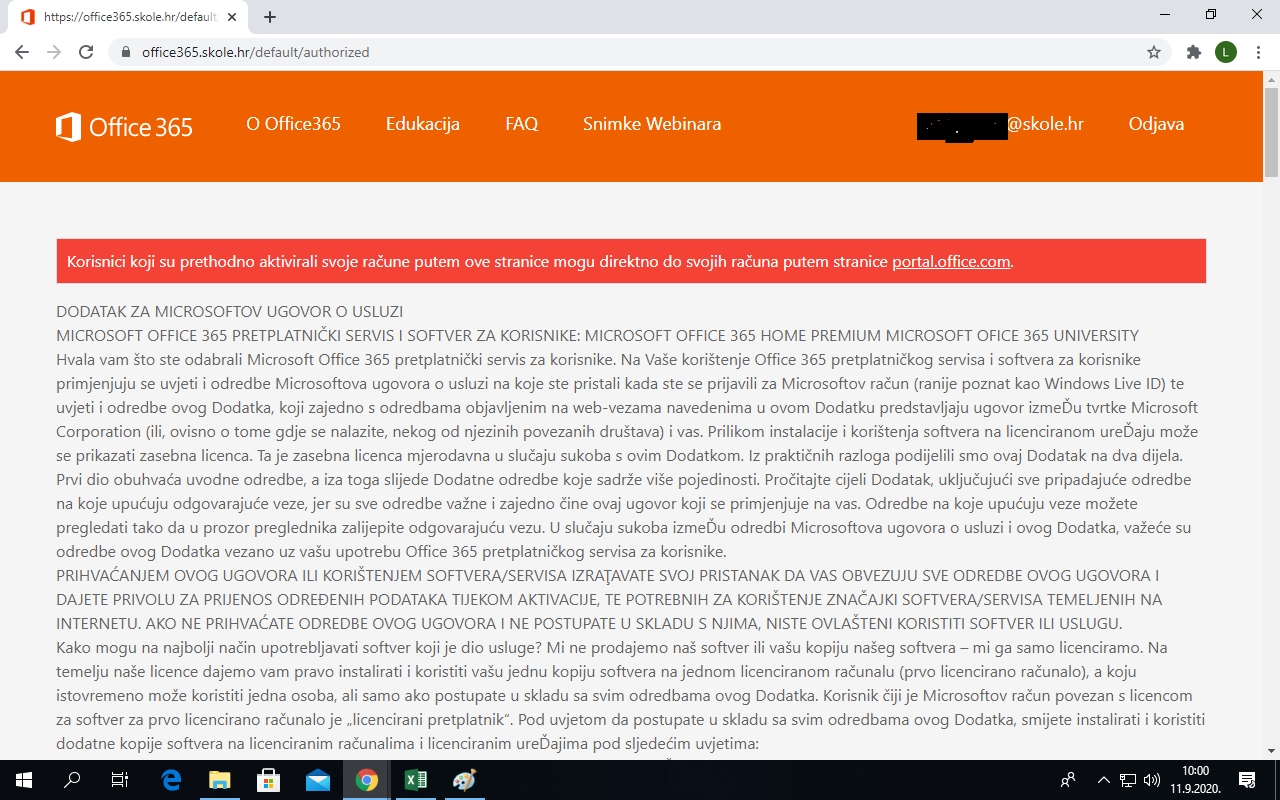Bookmark this page with the star icon
Viewport: 1280px width, 800px height.
(x=1154, y=52)
